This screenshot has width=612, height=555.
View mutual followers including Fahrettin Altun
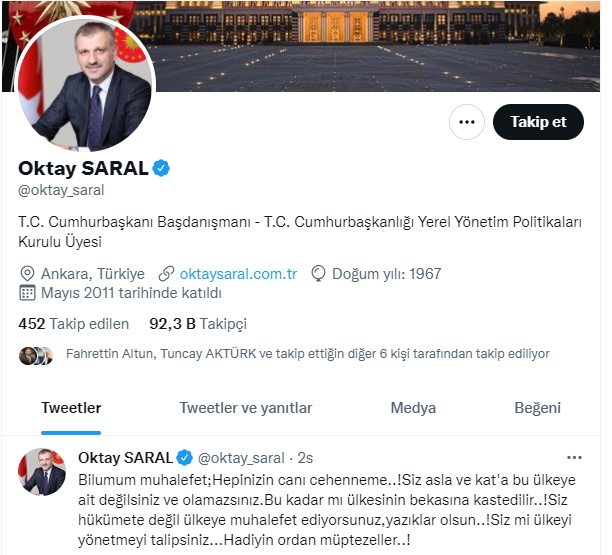308,354
